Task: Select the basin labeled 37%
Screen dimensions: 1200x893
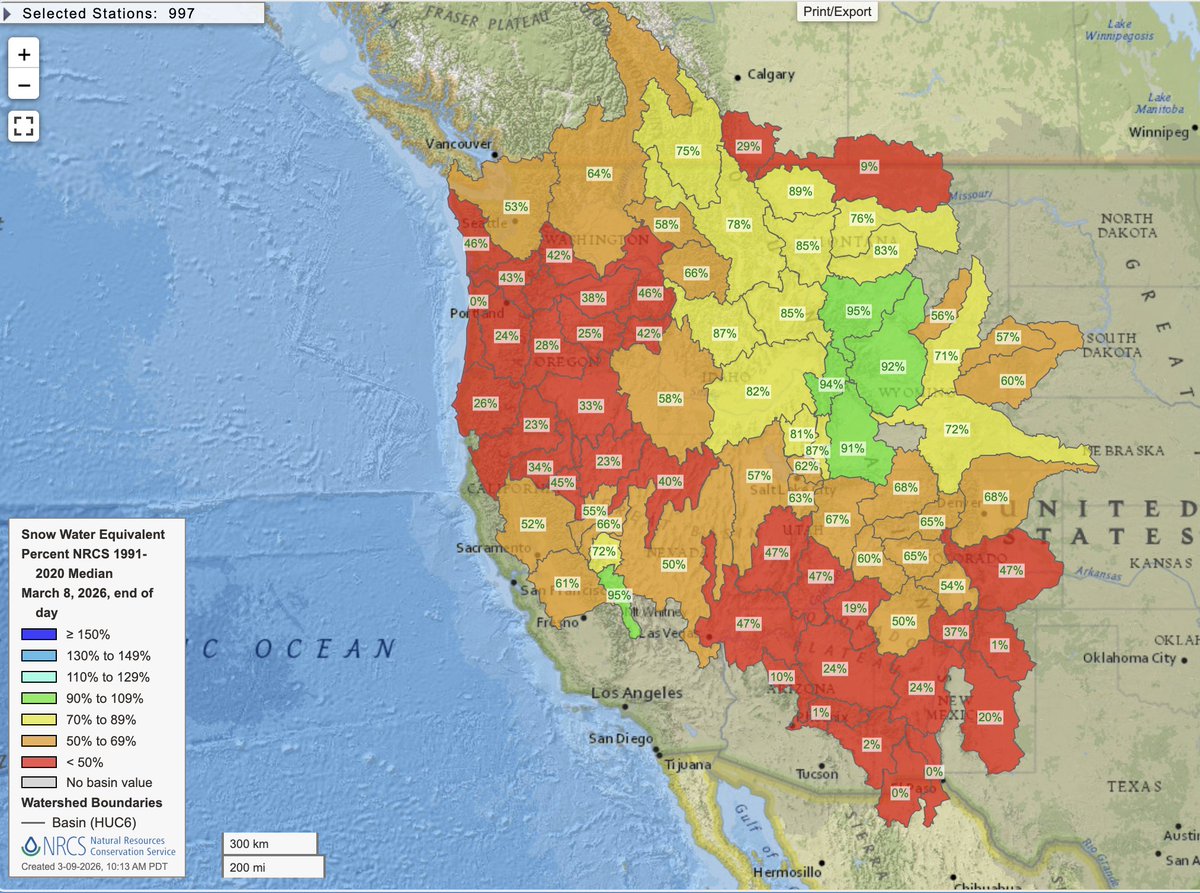Action: (x=956, y=632)
